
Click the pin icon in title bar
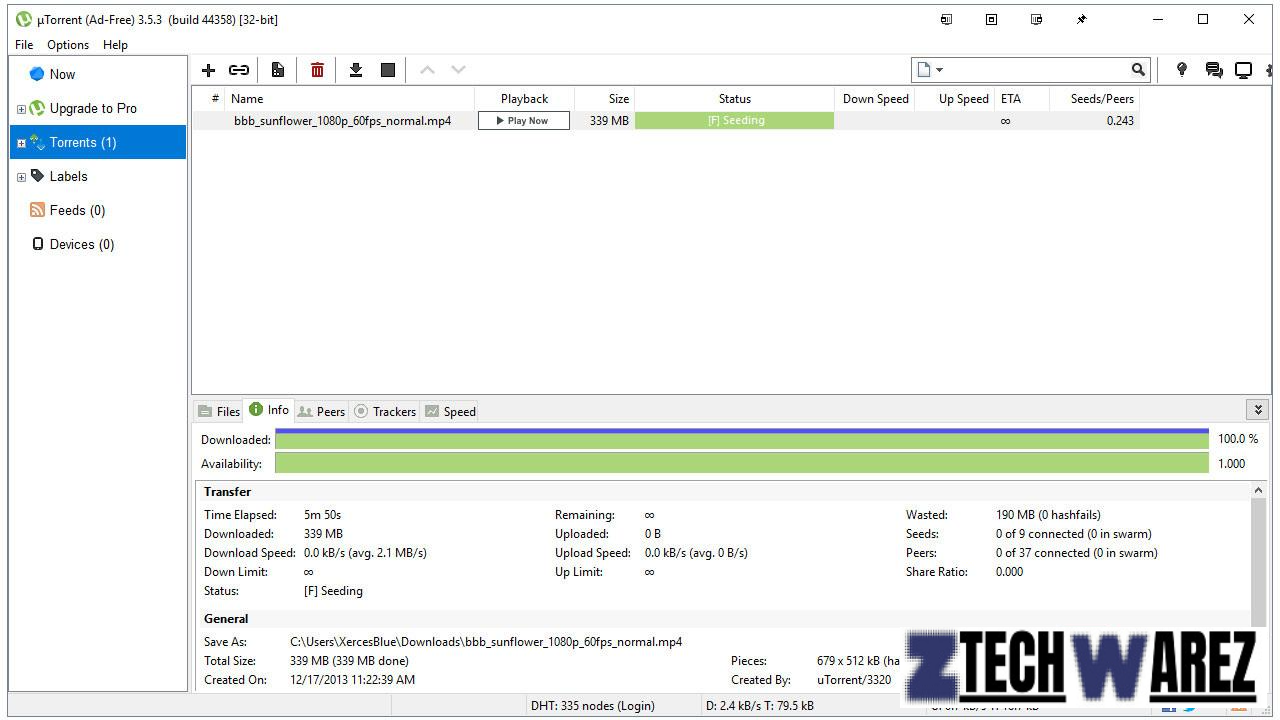1081,19
